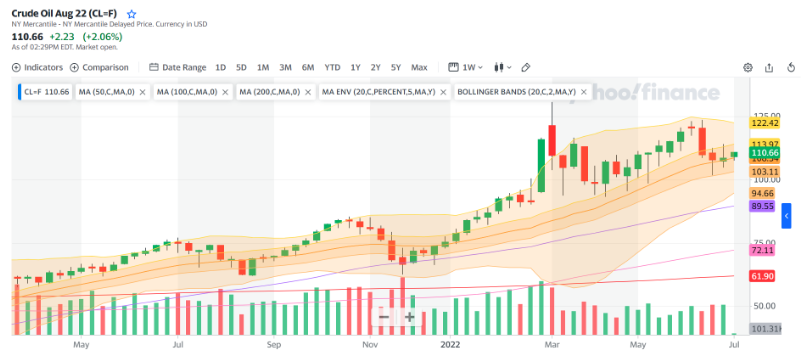This screenshot has height=362, width=802.
Task: Select the Max time range
Action: (419, 67)
